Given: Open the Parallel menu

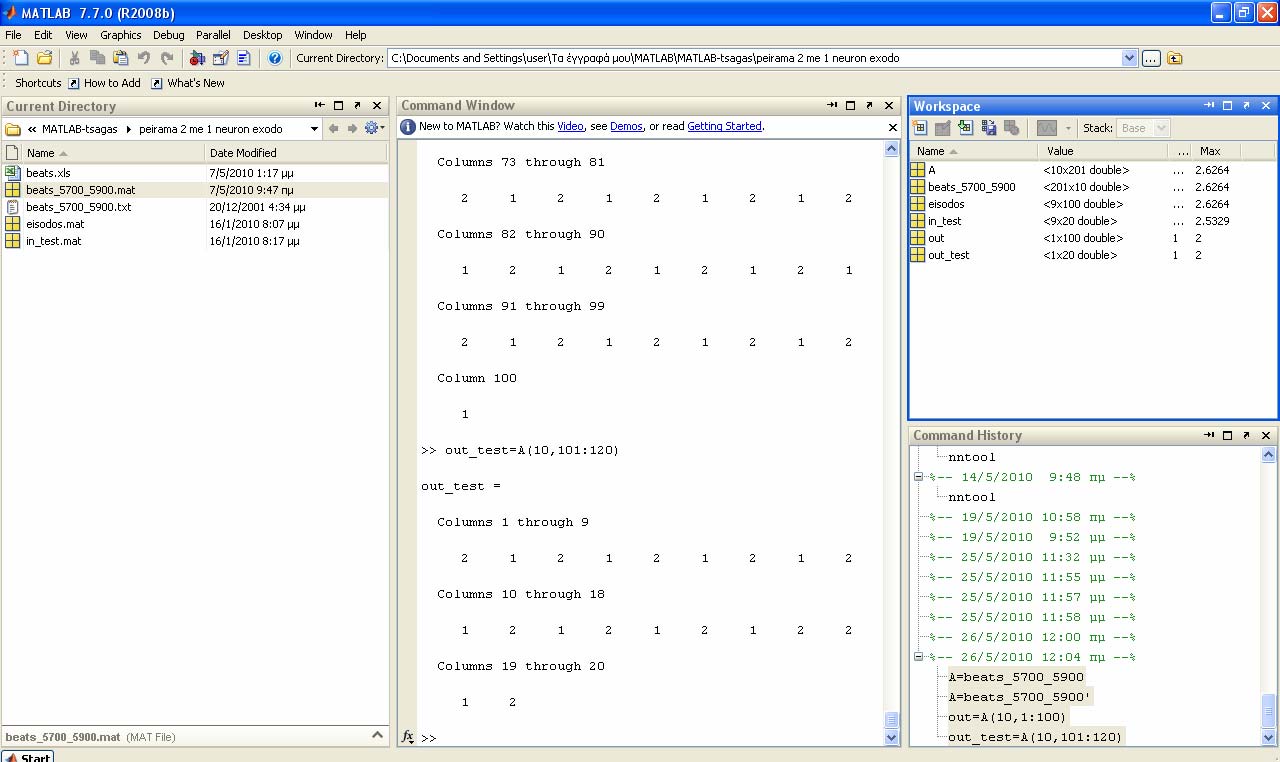Looking at the screenshot, I should coord(213,35).
